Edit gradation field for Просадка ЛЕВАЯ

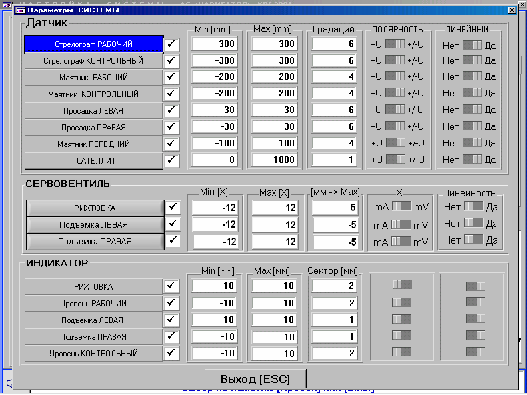[334, 110]
